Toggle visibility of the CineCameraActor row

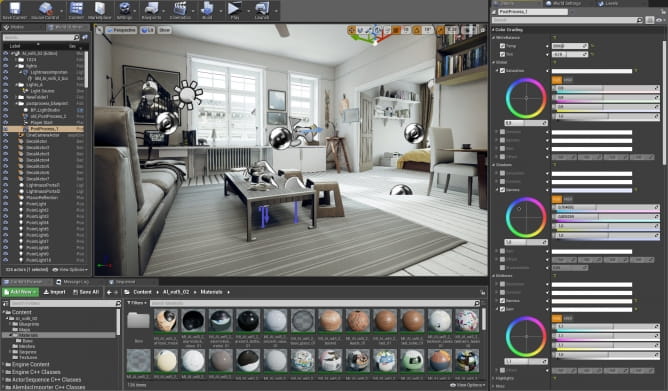tap(6, 135)
